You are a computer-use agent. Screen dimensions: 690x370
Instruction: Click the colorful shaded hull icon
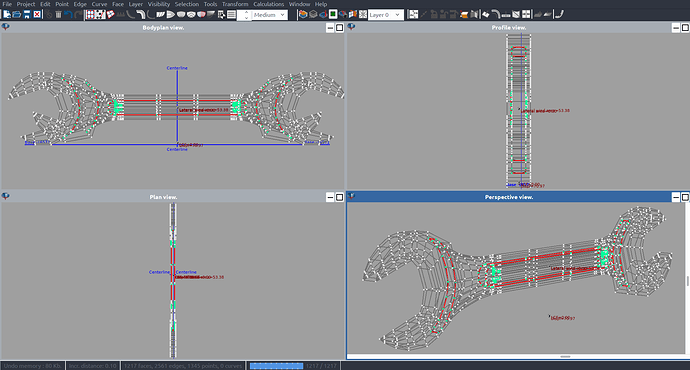click(x=303, y=15)
